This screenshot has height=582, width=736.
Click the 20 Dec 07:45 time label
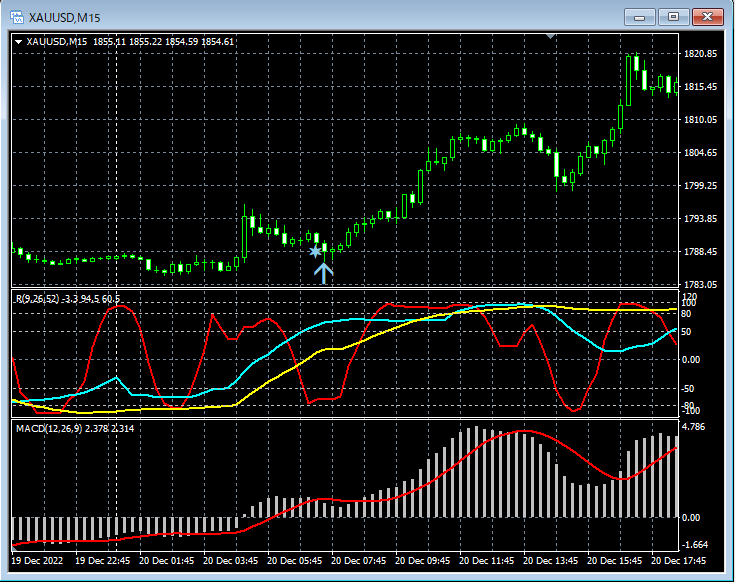pyautogui.click(x=359, y=561)
